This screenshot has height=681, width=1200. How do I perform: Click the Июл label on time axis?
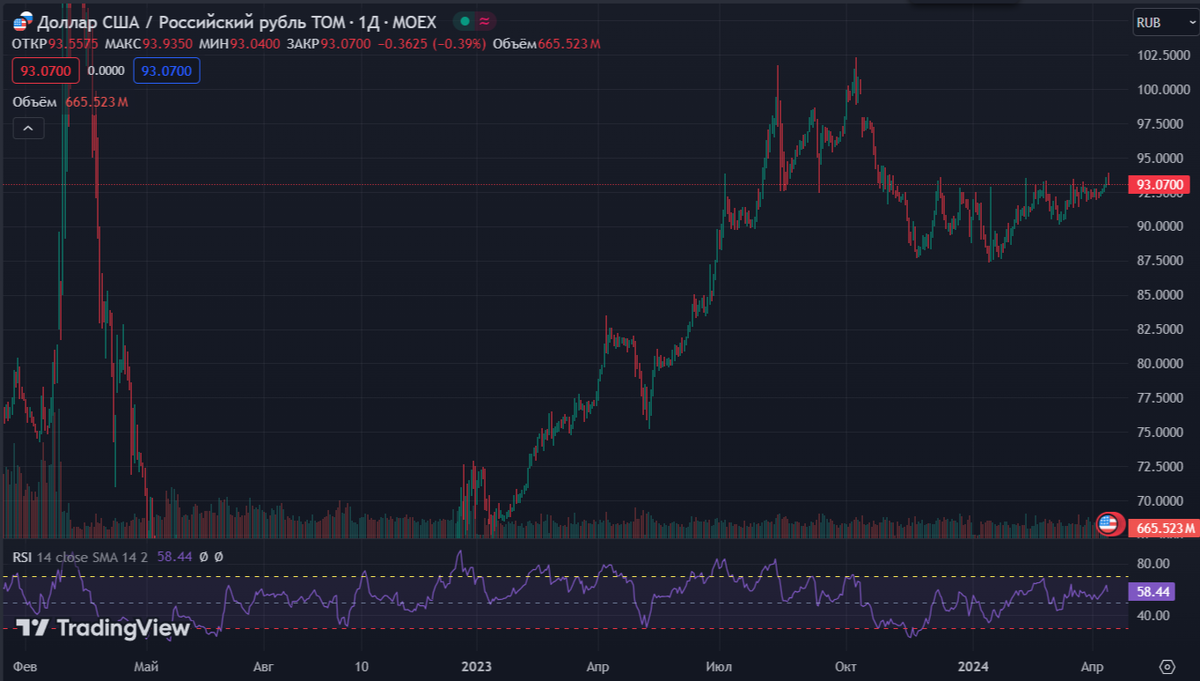pos(718,665)
